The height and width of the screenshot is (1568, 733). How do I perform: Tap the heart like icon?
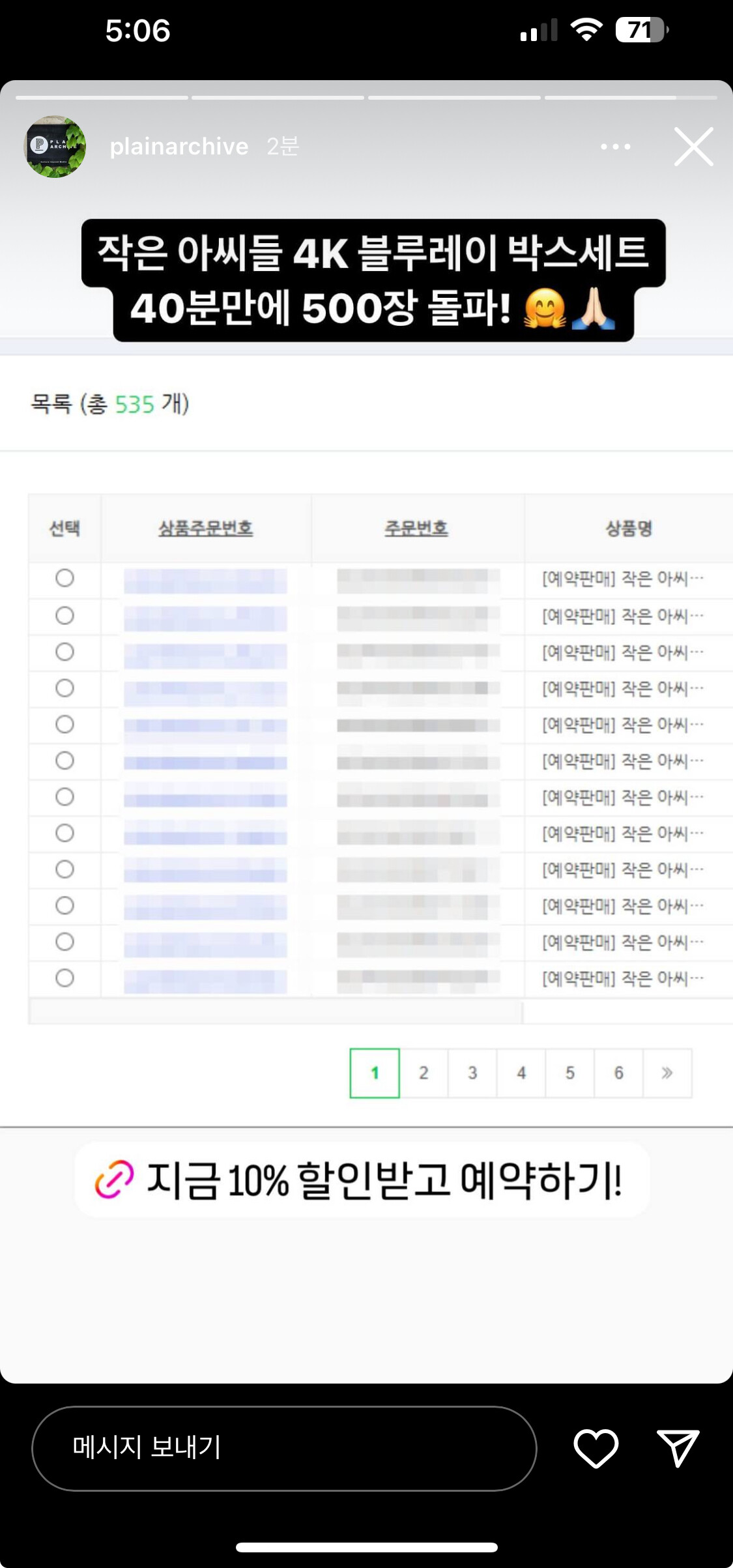click(596, 1448)
